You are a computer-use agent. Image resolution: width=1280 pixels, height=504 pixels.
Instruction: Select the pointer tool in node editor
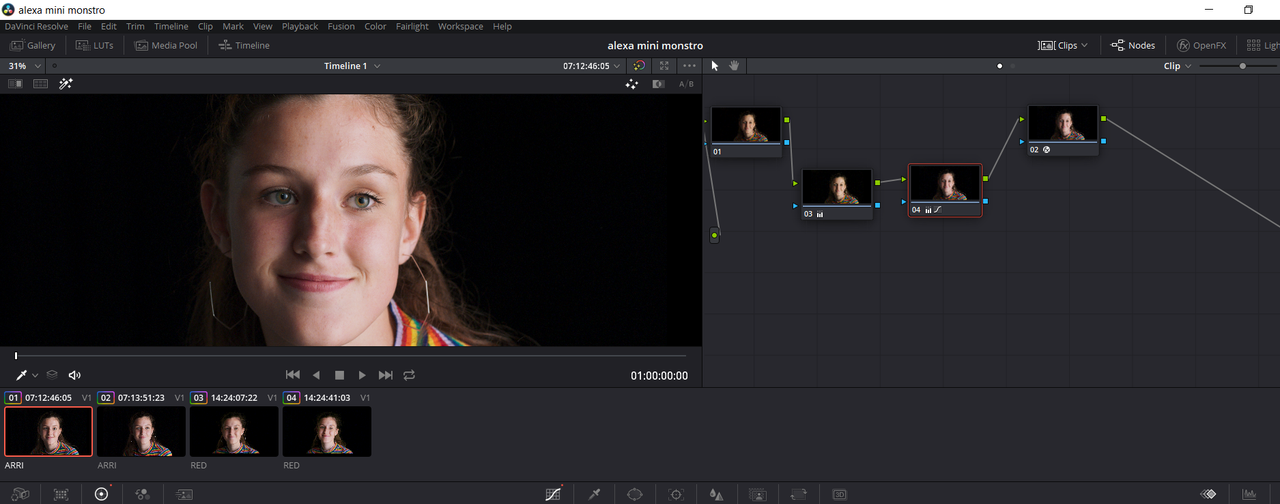point(715,66)
